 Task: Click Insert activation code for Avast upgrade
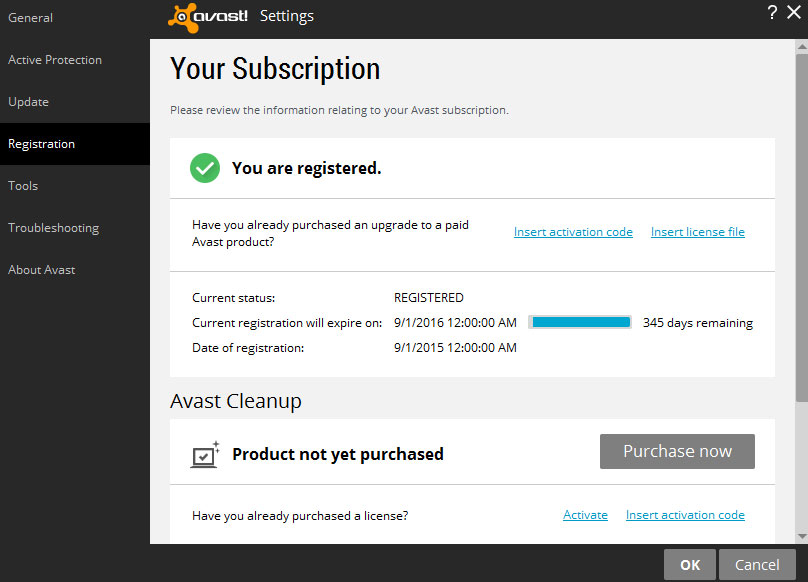tap(573, 232)
